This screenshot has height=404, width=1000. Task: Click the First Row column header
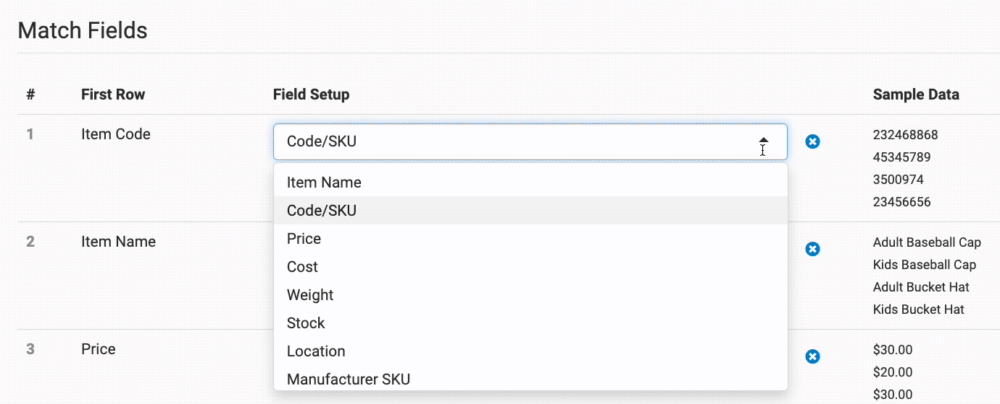click(113, 94)
